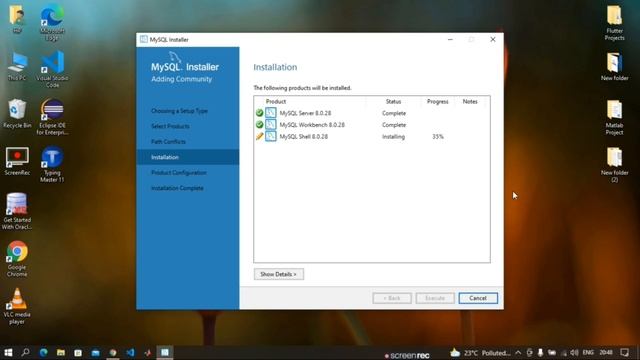Select the Matlab Project folder icon

click(x=614, y=117)
